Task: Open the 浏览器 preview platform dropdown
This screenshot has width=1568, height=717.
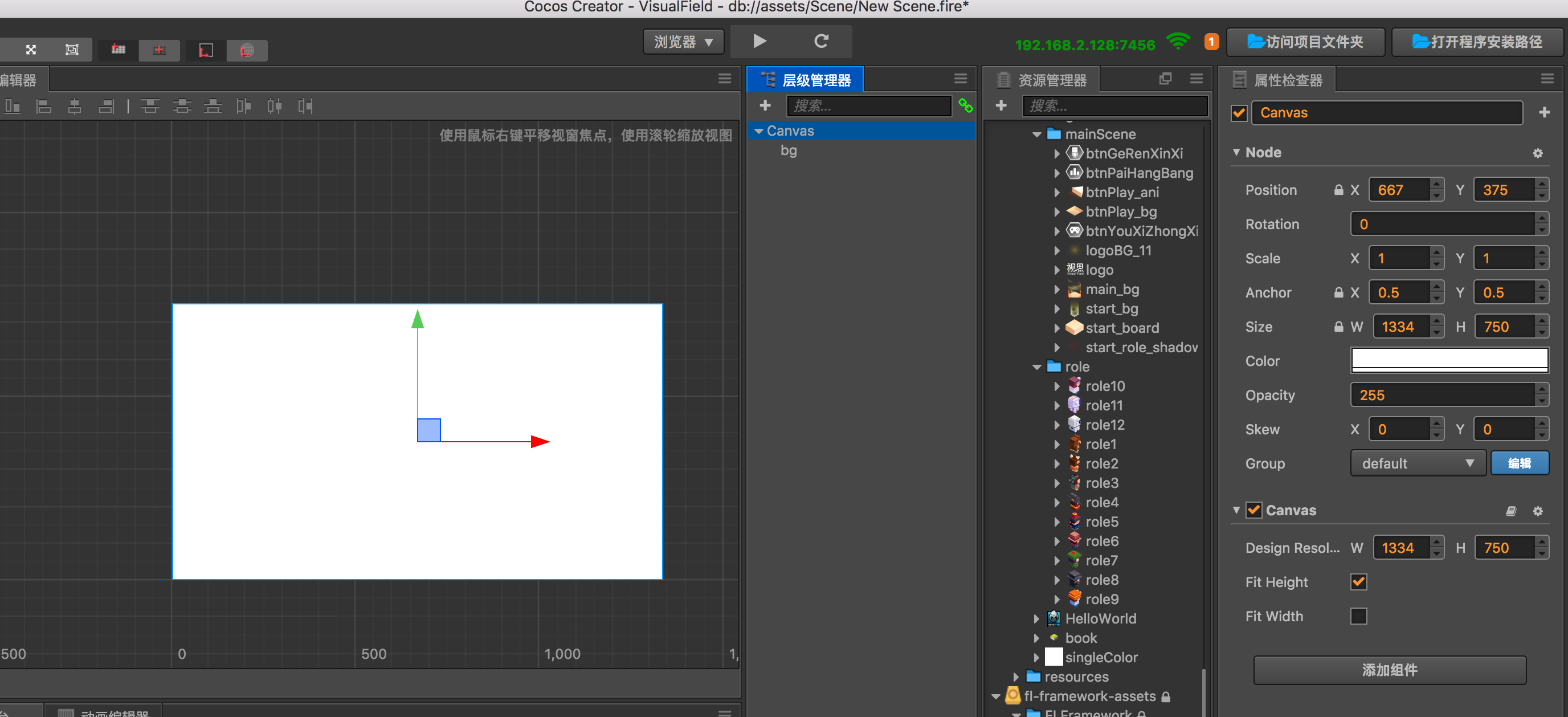Action: tap(683, 42)
